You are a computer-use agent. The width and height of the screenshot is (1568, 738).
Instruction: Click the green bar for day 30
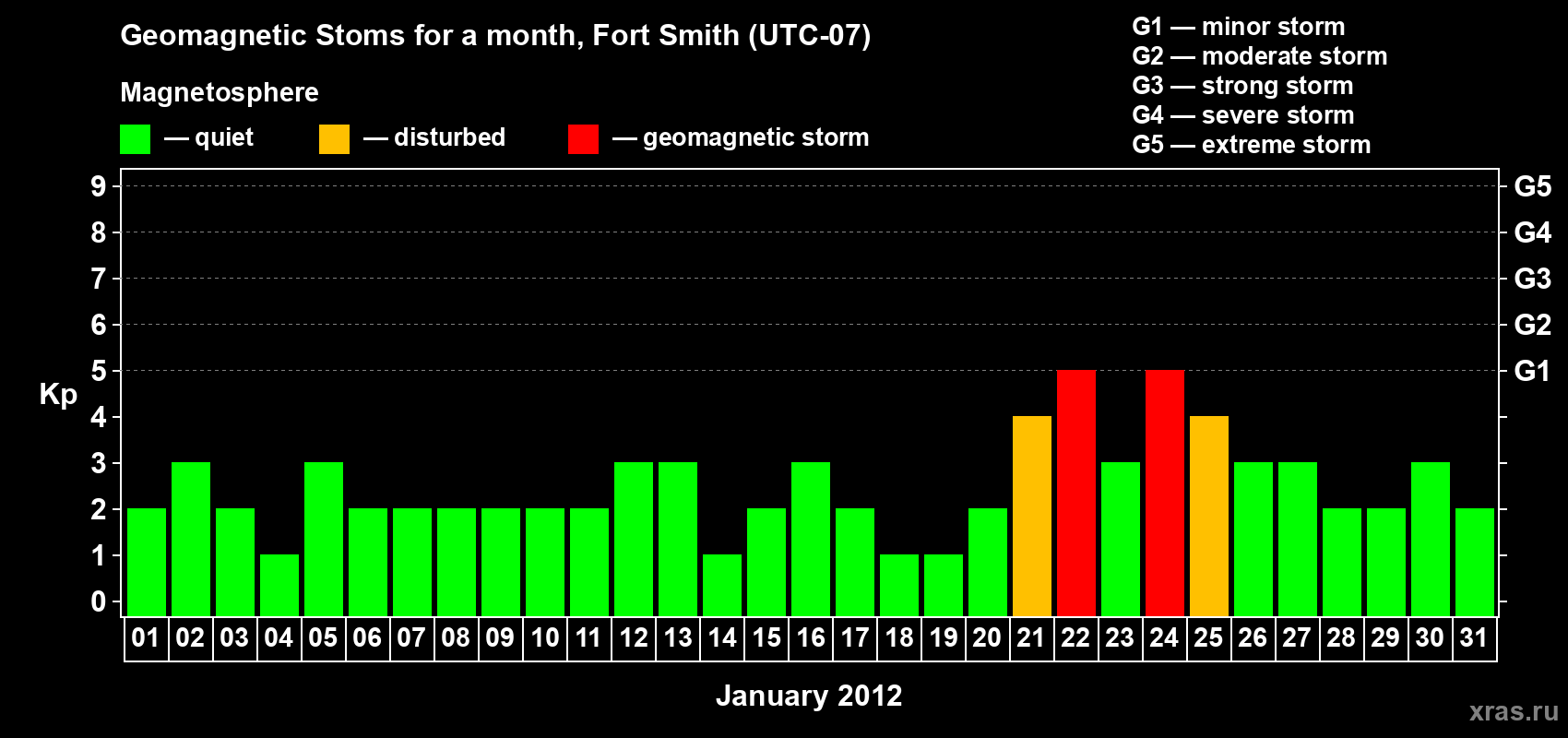[1431, 539]
